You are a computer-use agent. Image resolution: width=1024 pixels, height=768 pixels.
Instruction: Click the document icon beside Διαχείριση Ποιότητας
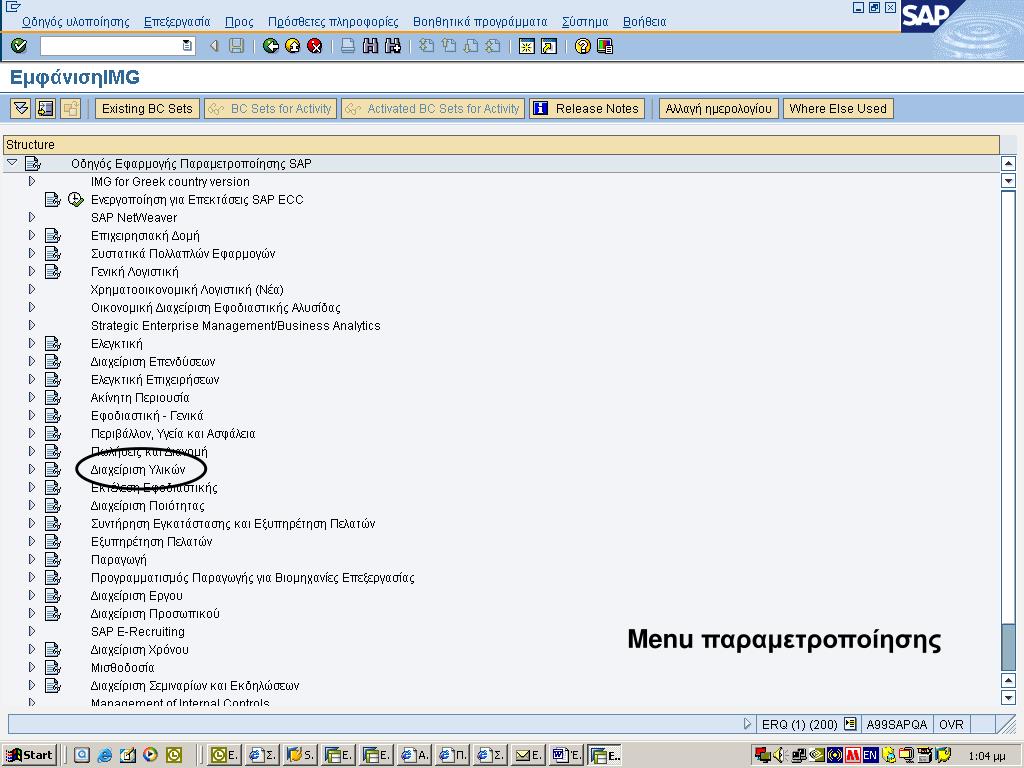point(53,505)
